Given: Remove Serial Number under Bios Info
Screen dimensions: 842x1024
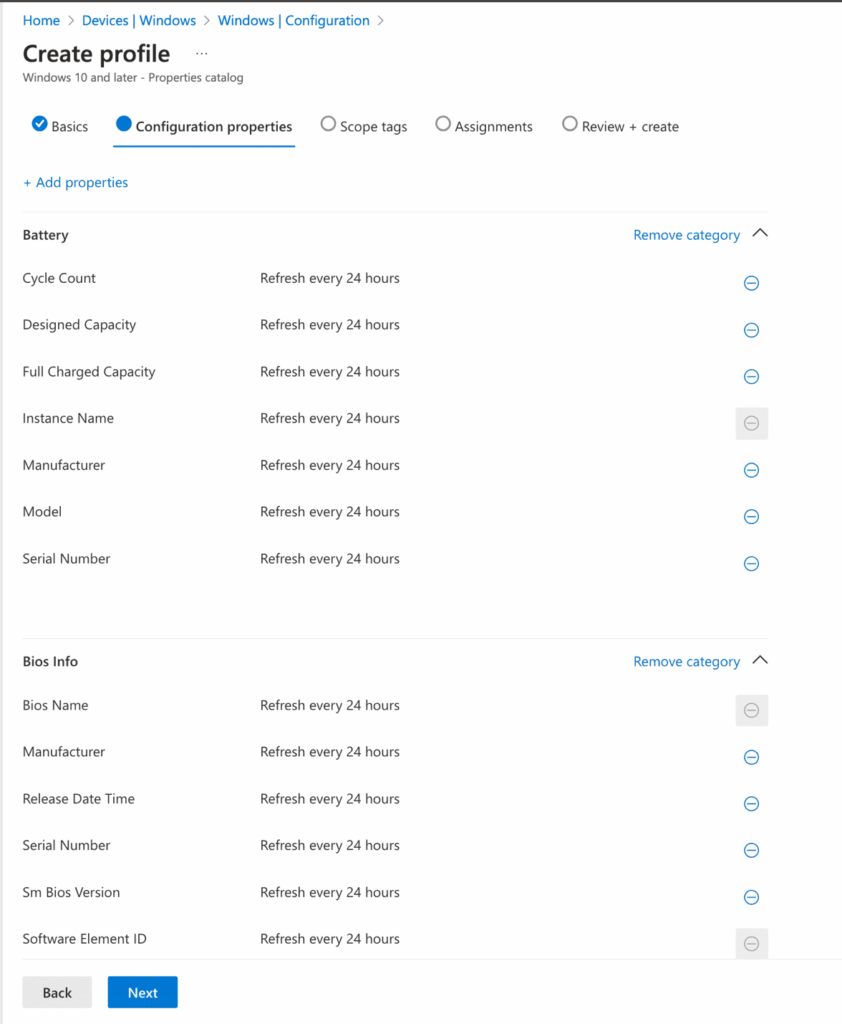Looking at the screenshot, I should tap(751, 850).
